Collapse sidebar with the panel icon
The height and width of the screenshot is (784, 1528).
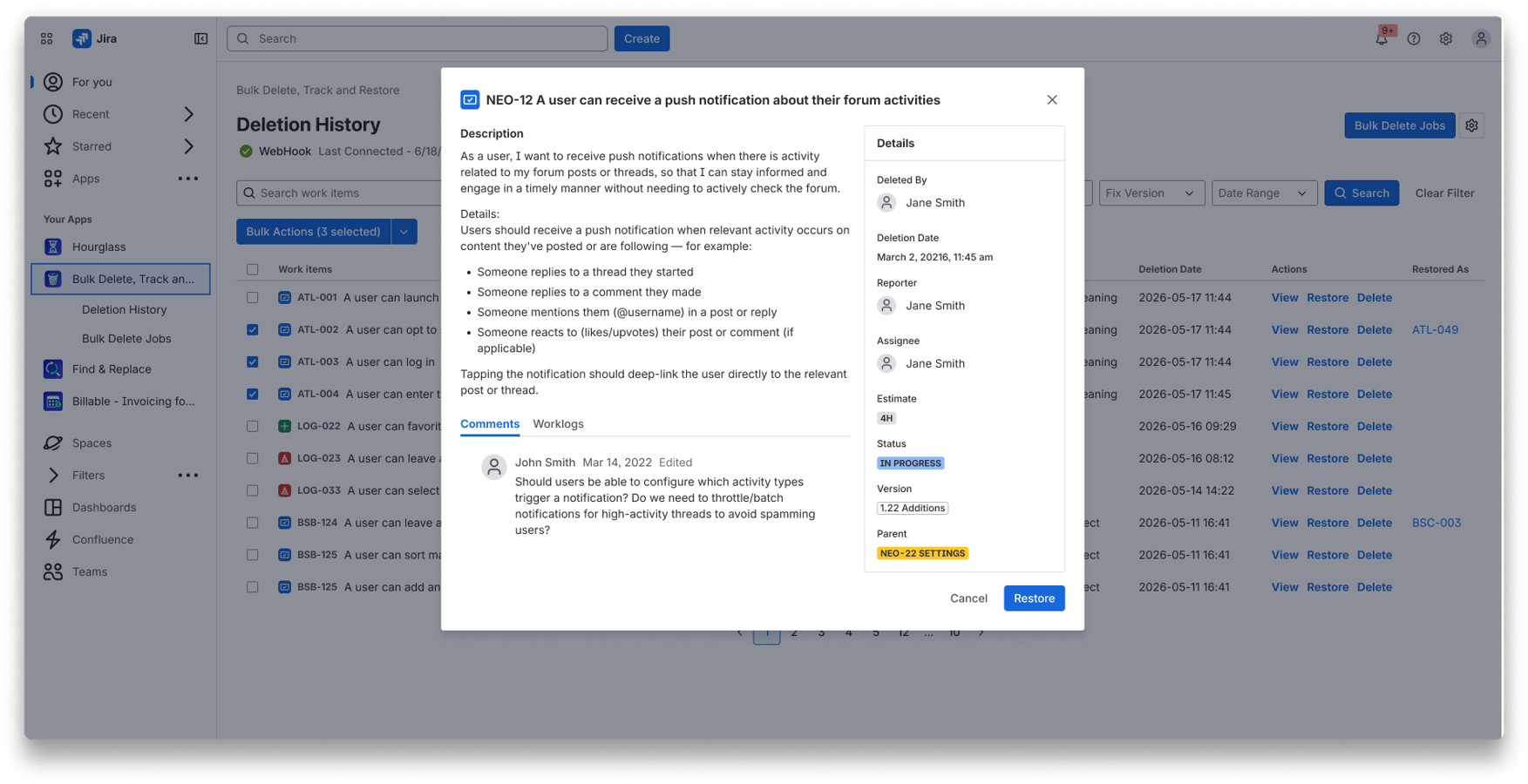[200, 38]
